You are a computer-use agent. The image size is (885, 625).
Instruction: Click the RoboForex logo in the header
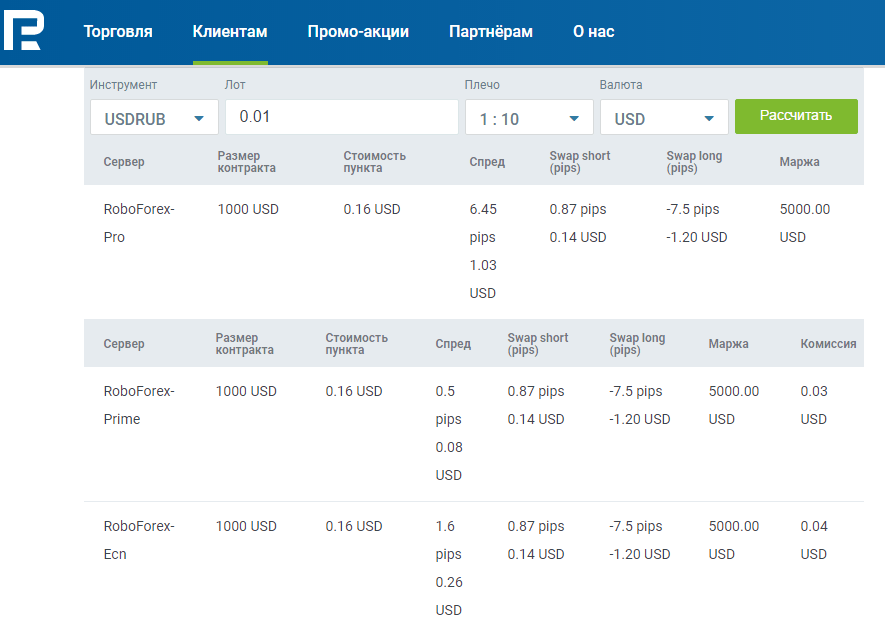pyautogui.click(x=24, y=32)
